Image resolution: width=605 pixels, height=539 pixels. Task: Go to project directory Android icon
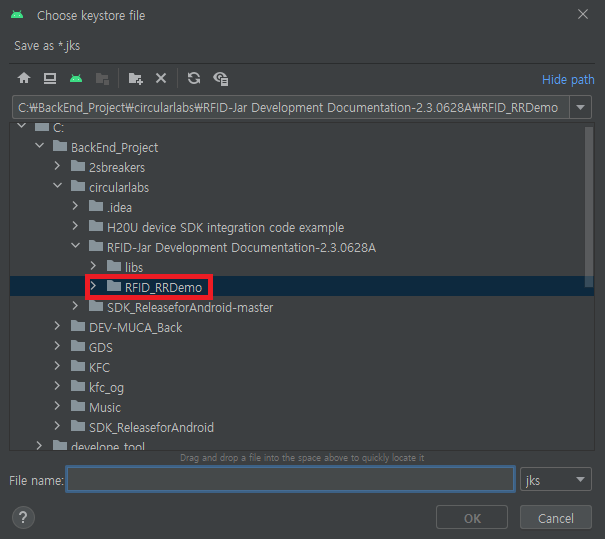click(x=76, y=78)
